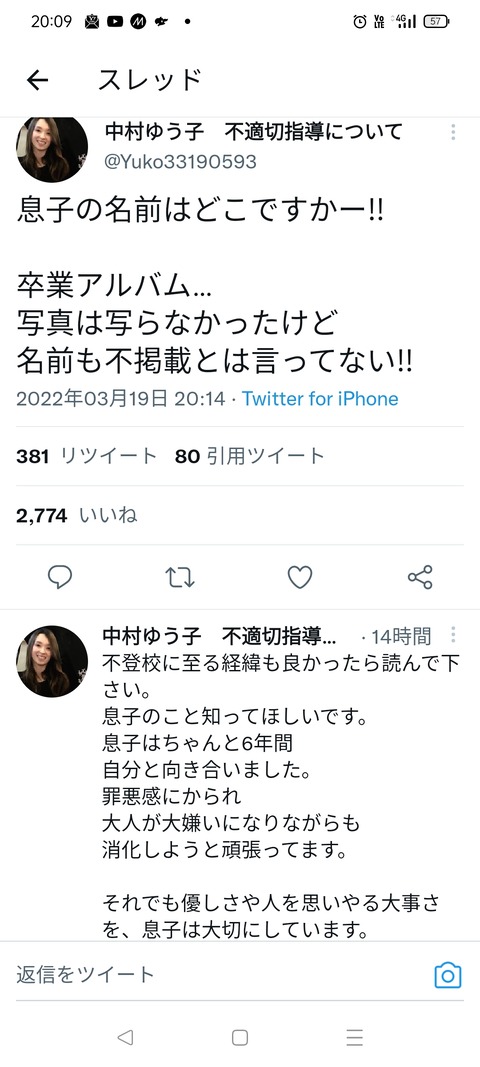Tap the Twitter for iPhone link
This screenshot has height=1067, width=480.
click(x=320, y=399)
